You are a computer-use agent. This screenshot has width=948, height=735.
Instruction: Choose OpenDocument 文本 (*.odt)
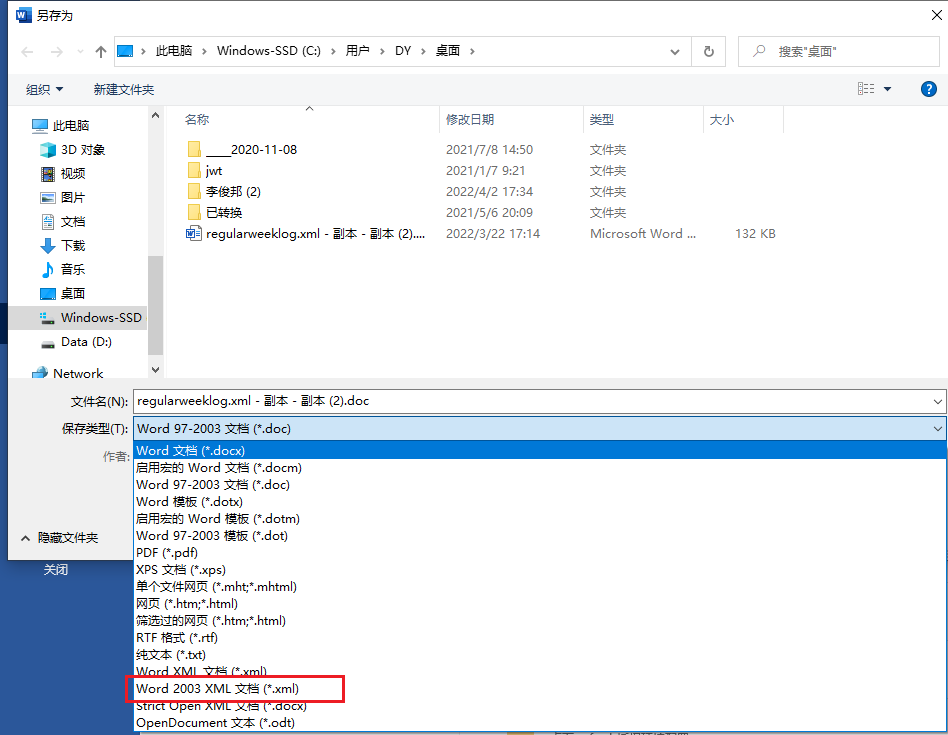(x=540, y=722)
